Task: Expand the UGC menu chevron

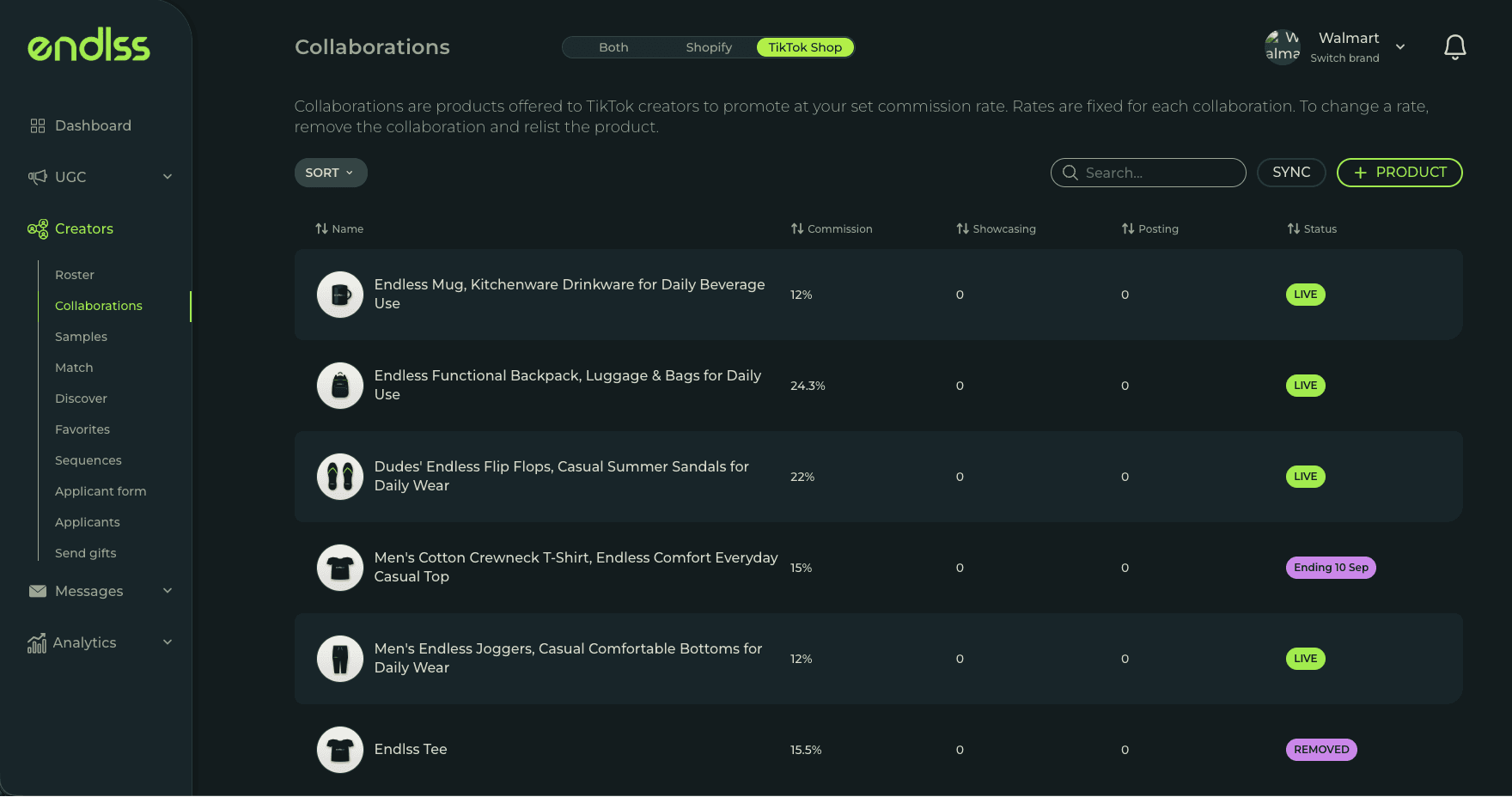Action: point(168,177)
